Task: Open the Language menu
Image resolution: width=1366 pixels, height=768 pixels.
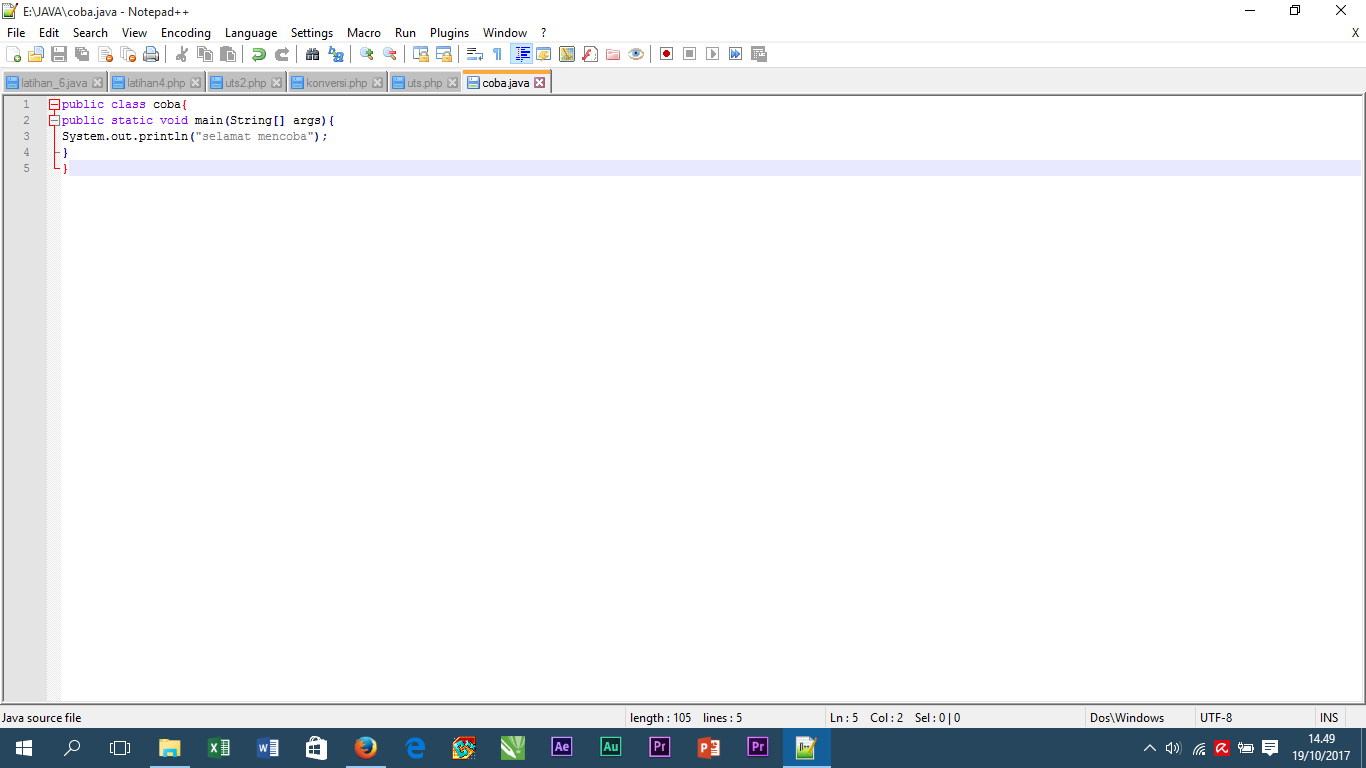Action: [x=251, y=32]
